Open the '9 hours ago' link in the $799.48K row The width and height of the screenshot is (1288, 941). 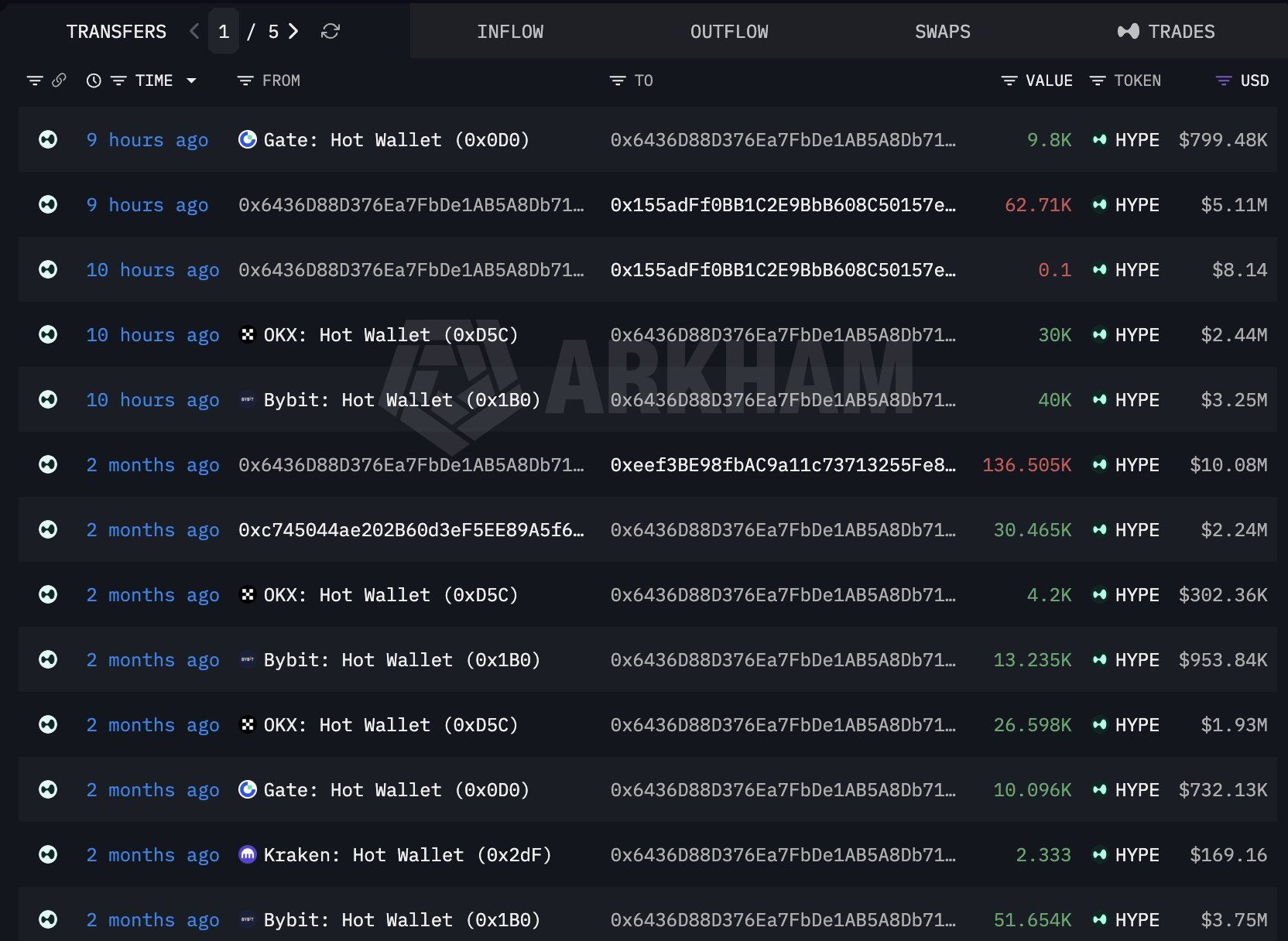click(x=147, y=140)
